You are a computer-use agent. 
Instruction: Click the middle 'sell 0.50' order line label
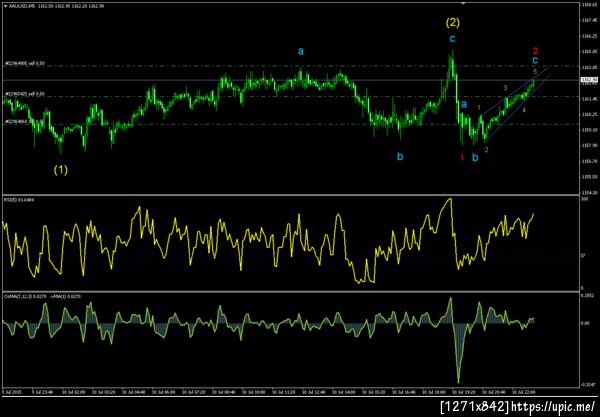pos(25,94)
